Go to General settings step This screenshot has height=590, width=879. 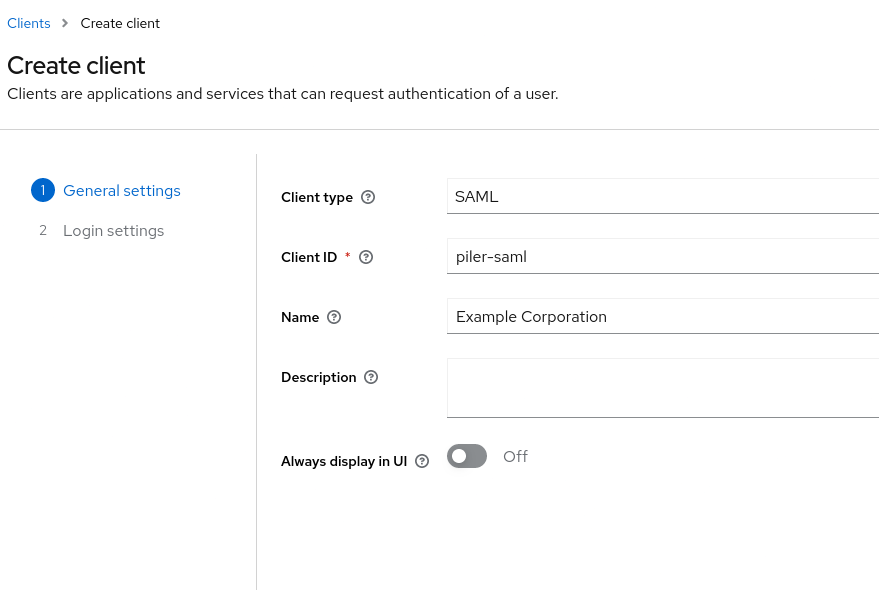tap(122, 190)
